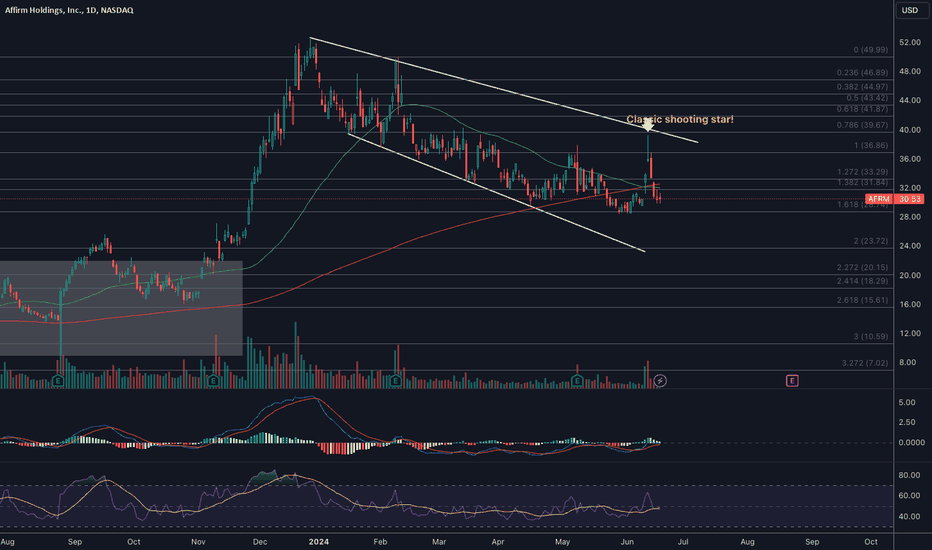Click the Dec label on the time axis
Screen dimensions: 932x550
tap(260, 542)
